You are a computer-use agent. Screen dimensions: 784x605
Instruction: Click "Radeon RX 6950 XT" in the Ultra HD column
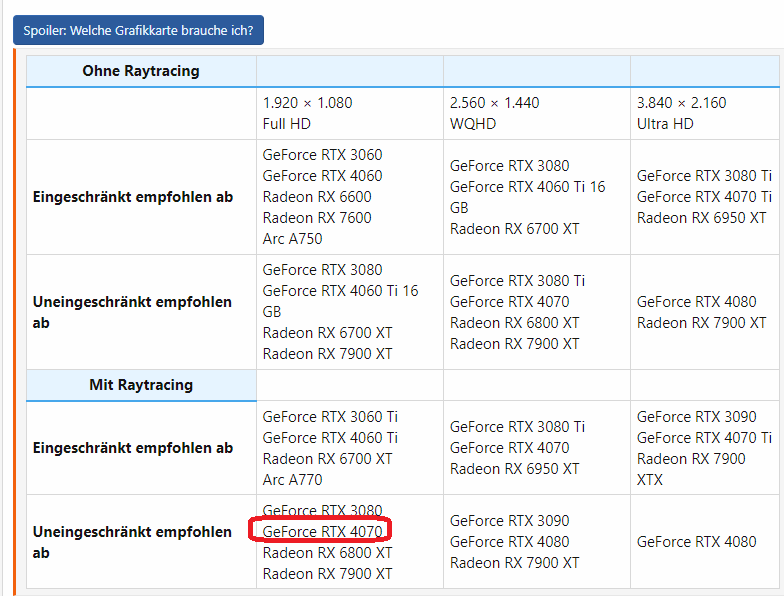coord(702,218)
